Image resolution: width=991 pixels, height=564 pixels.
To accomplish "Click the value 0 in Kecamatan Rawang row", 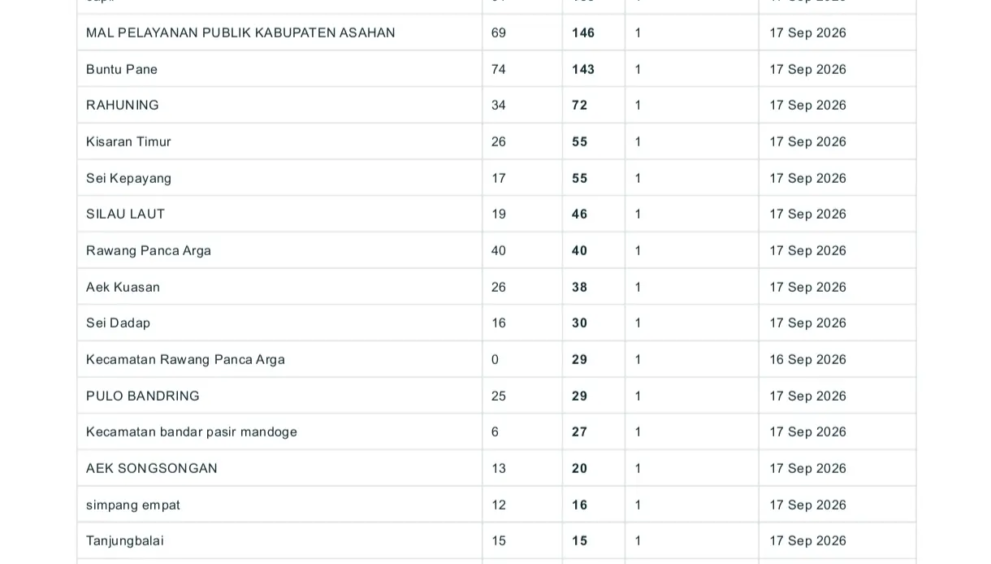I will (x=495, y=360).
